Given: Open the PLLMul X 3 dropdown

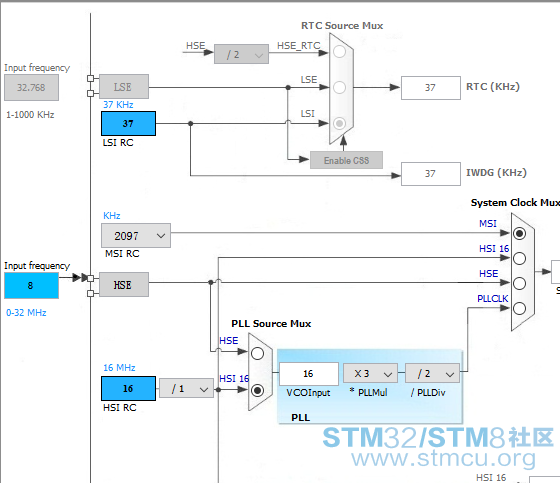Looking at the screenshot, I should 370,373.
